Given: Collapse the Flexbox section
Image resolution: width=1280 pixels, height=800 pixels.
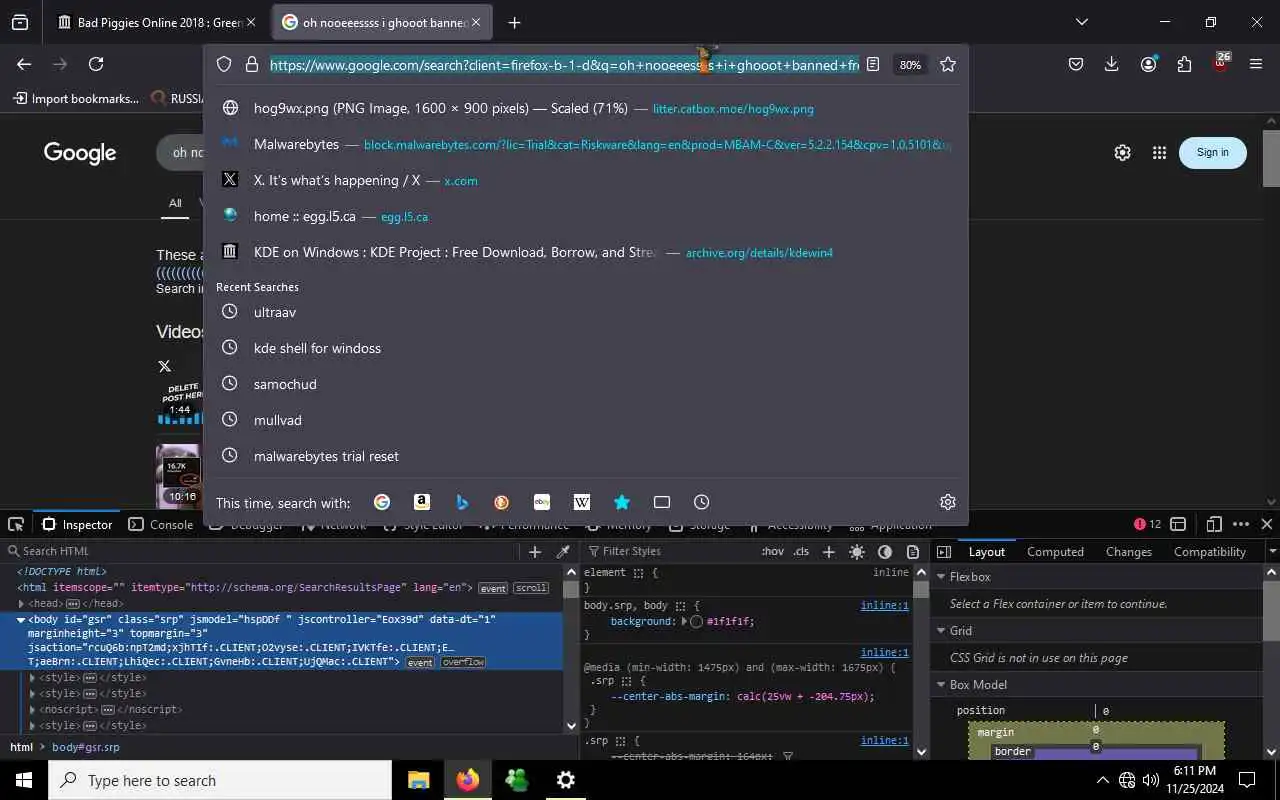Looking at the screenshot, I should pyautogui.click(x=941, y=576).
